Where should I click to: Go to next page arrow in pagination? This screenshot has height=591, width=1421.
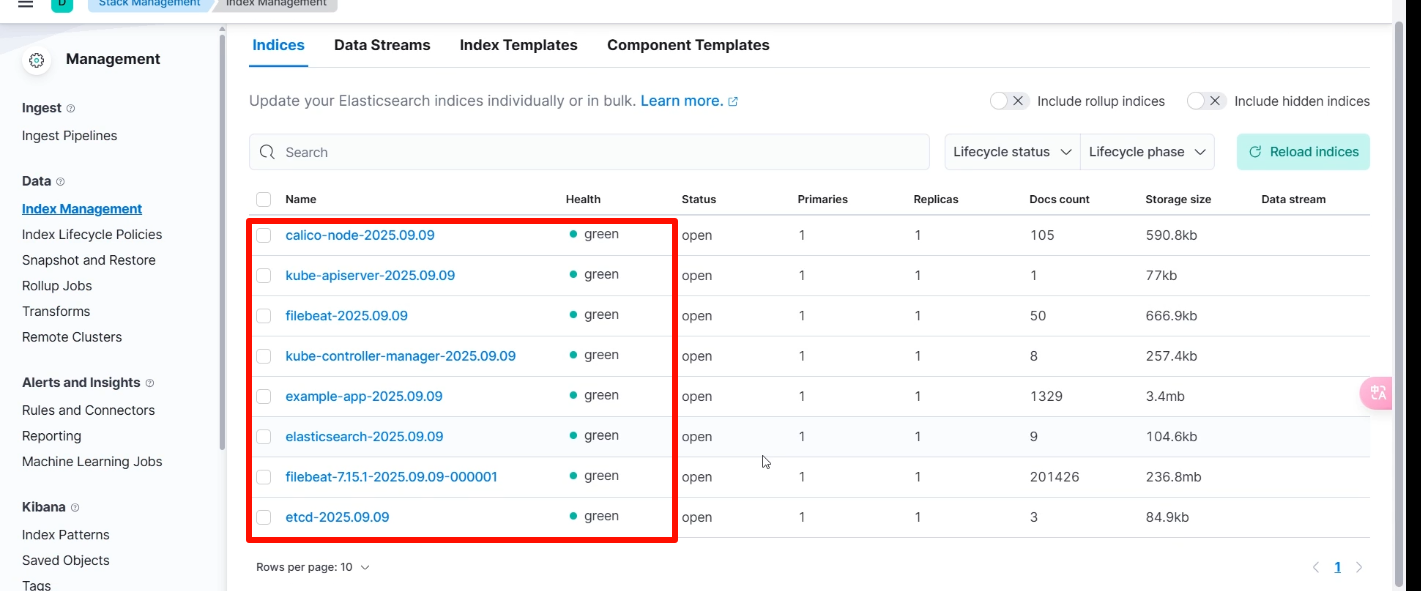coord(1359,567)
